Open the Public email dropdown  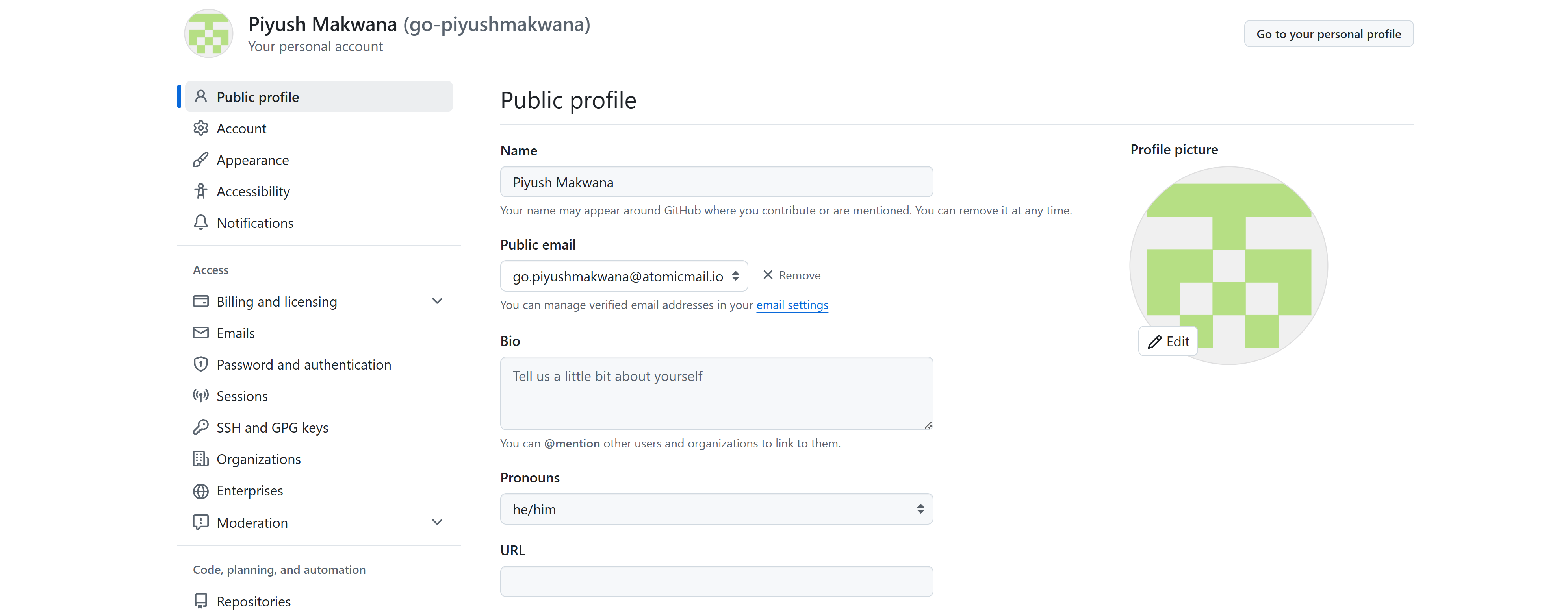[x=623, y=276]
